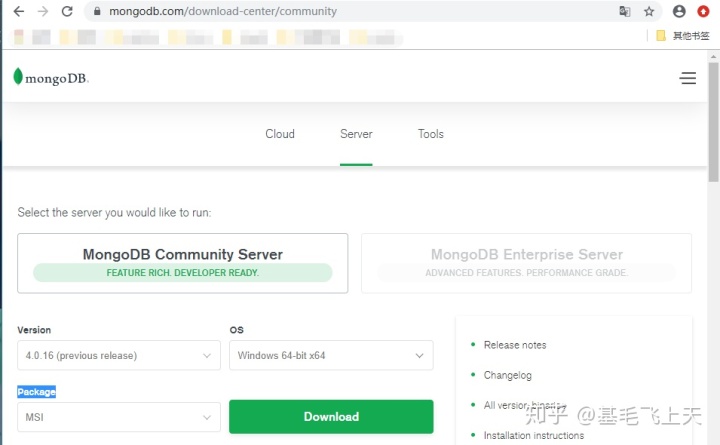Click the page vertical scrollbar
The height and width of the screenshot is (445, 720).
pos(713,122)
